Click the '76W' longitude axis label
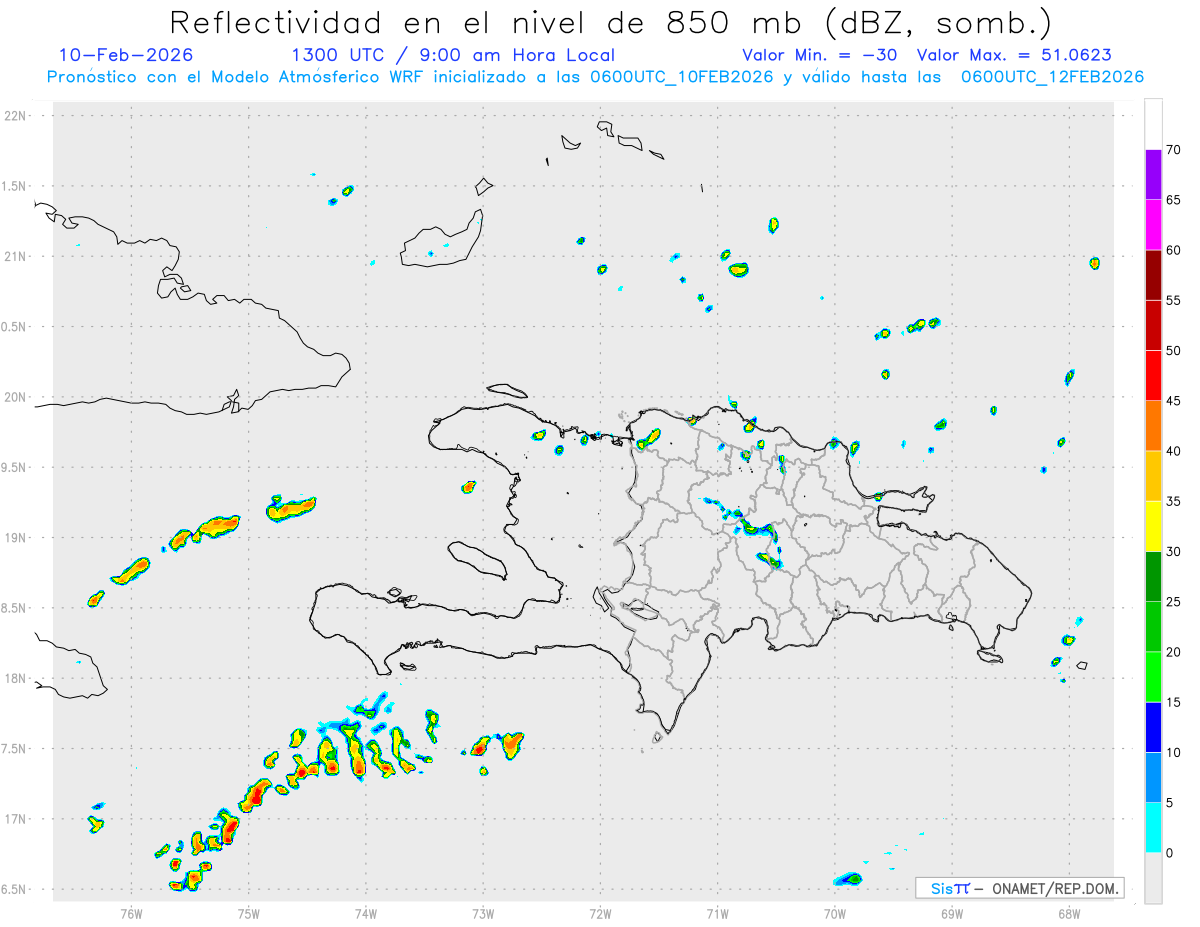1200x927 pixels. pyautogui.click(x=131, y=913)
